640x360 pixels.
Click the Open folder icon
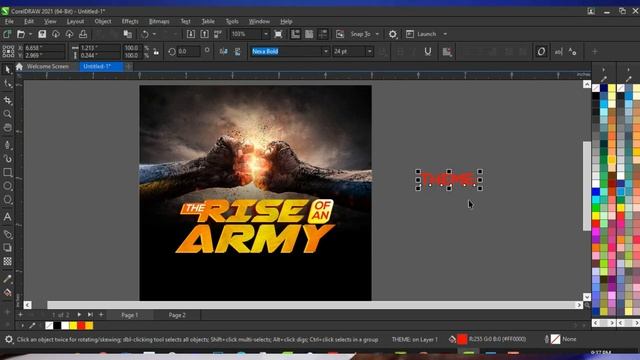(21, 34)
